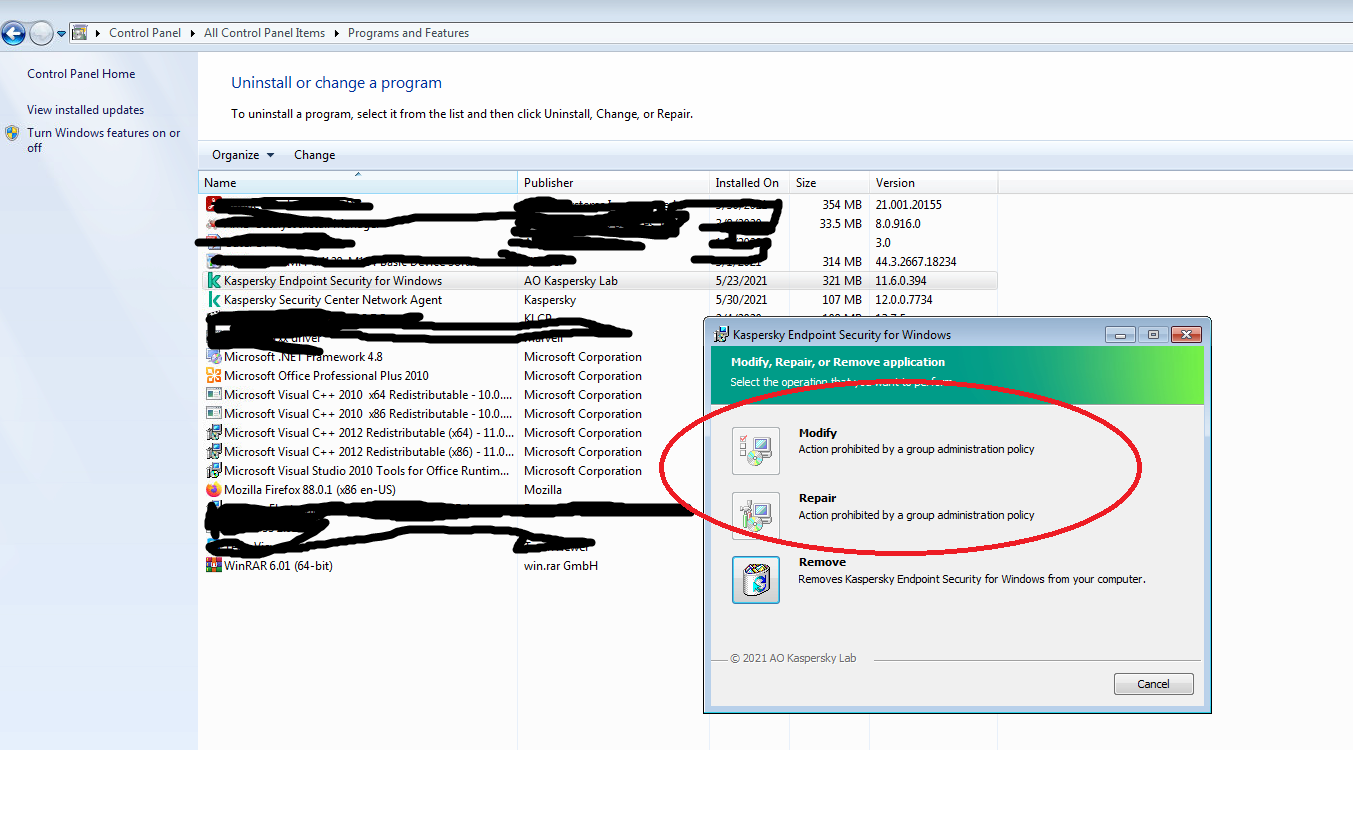This screenshot has height=813, width=1353.
Task: Click the Visual C++ 2012 Redistributable (x86) icon
Action: (214, 452)
